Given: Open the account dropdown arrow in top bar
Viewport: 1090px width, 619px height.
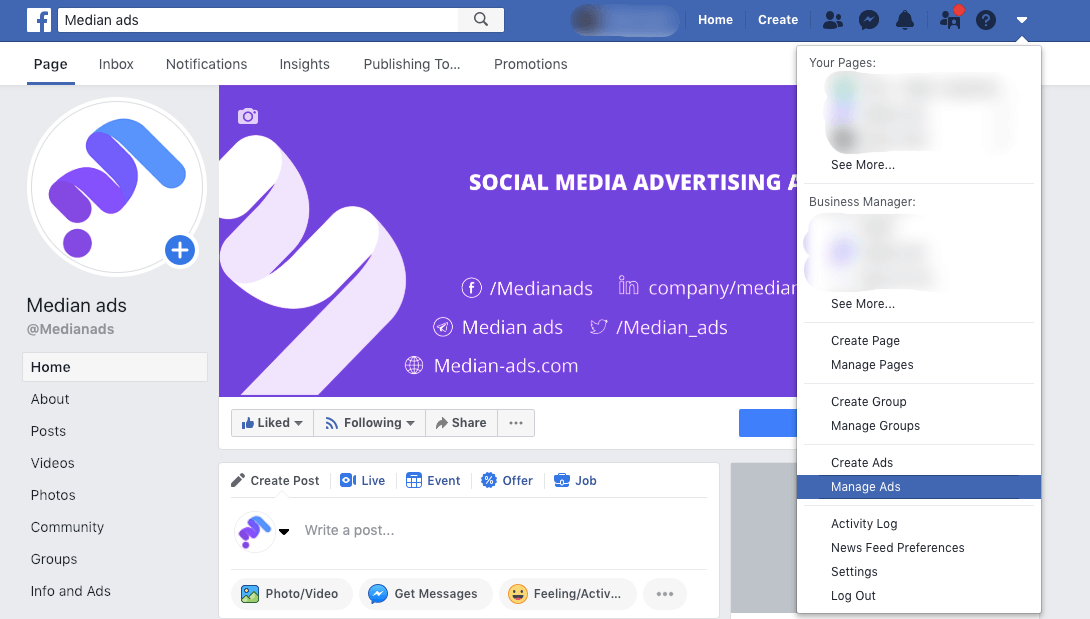Looking at the screenshot, I should coord(1021,20).
